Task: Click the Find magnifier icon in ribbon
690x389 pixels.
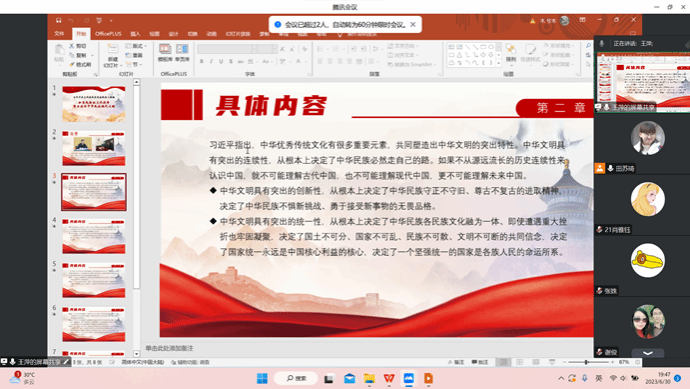Action: 588,46
